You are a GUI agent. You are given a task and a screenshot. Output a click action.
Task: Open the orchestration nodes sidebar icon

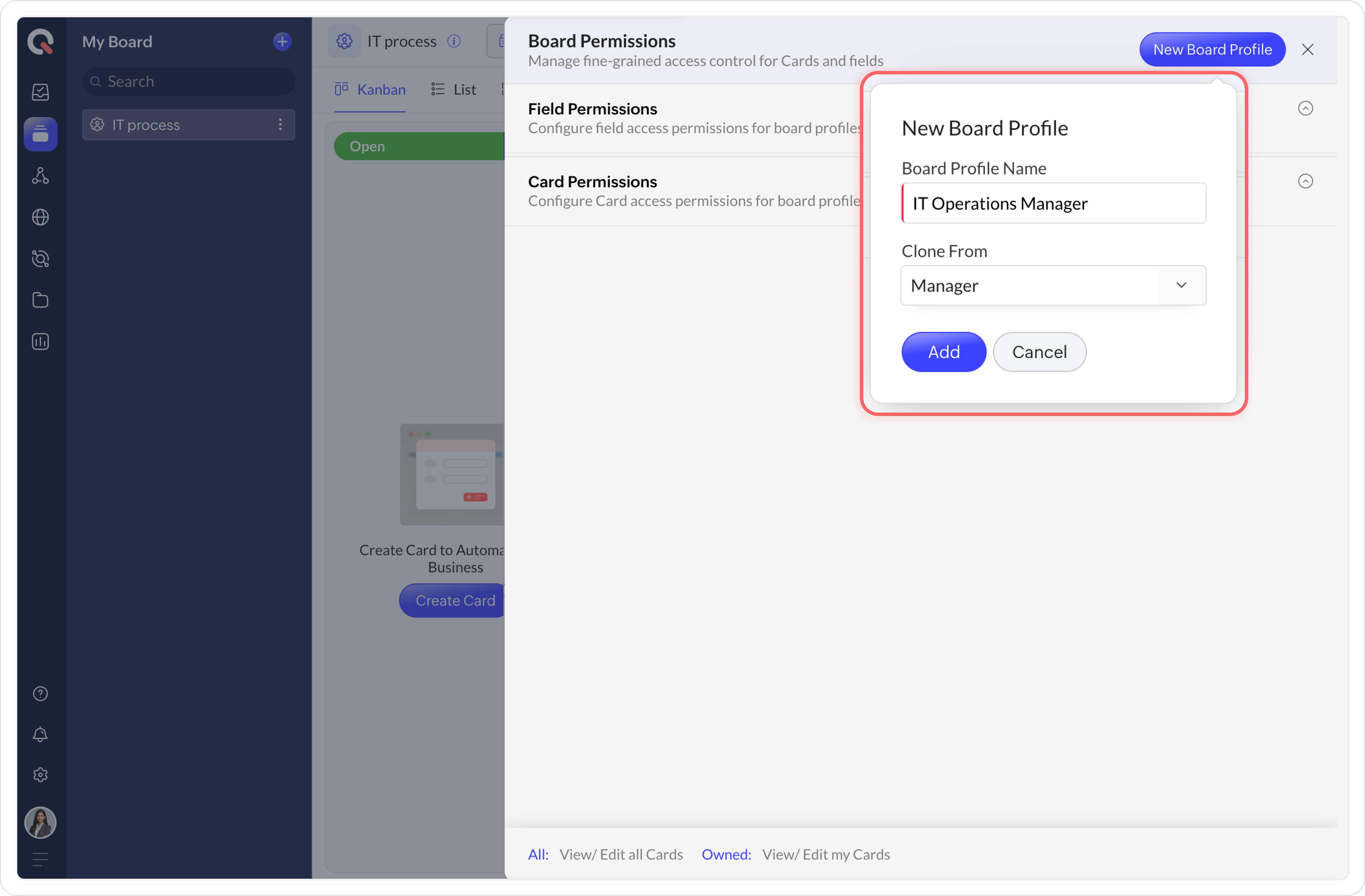[40, 176]
